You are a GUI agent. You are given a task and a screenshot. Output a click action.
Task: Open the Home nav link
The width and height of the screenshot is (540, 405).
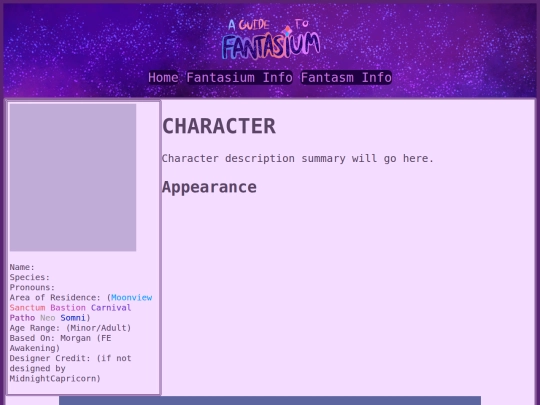click(x=163, y=77)
